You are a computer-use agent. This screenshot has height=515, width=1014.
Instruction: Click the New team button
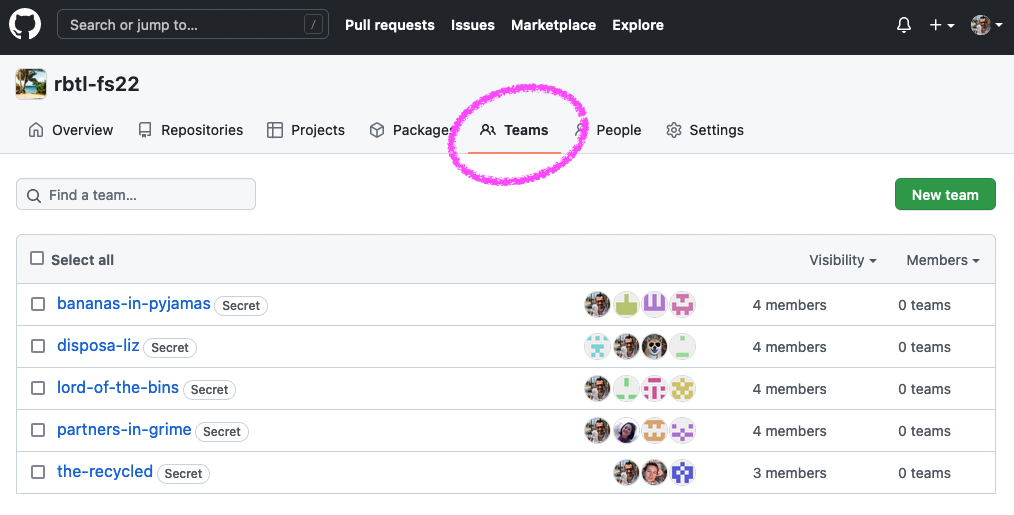pyautogui.click(x=944, y=195)
